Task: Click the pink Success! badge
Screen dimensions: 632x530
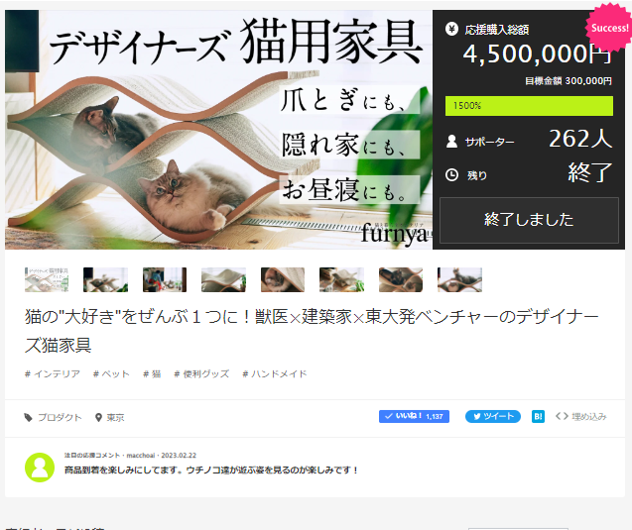Action: [x=609, y=28]
